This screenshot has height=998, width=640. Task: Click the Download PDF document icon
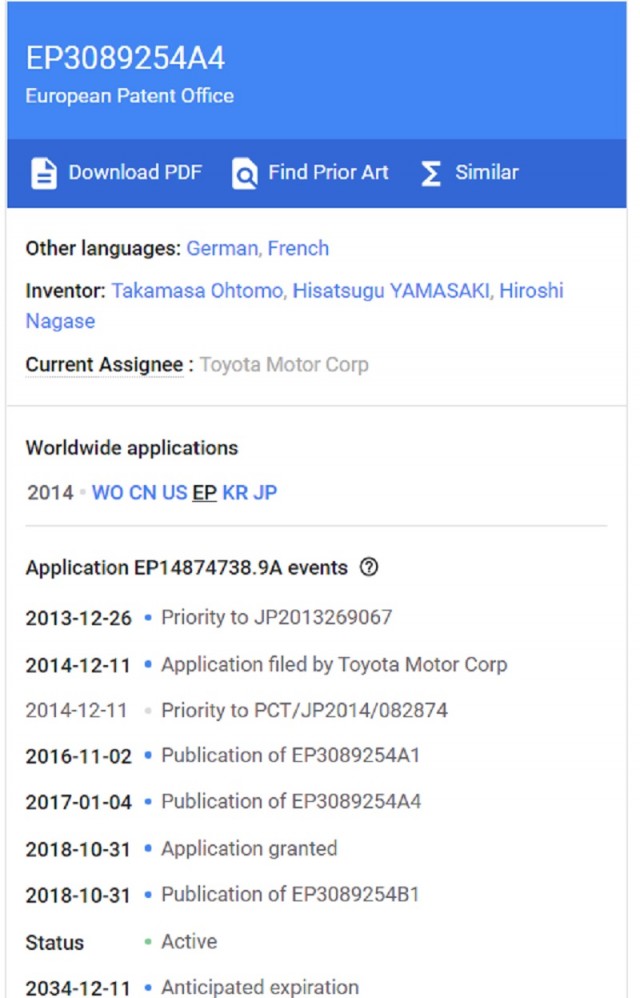pyautogui.click(x=44, y=173)
